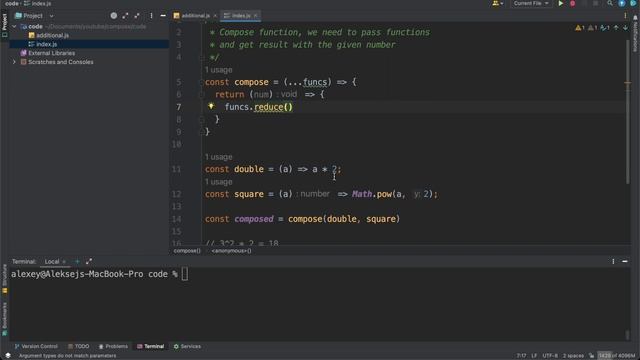640x360 pixels.
Task: Open the Problems tool window
Action: point(113,346)
